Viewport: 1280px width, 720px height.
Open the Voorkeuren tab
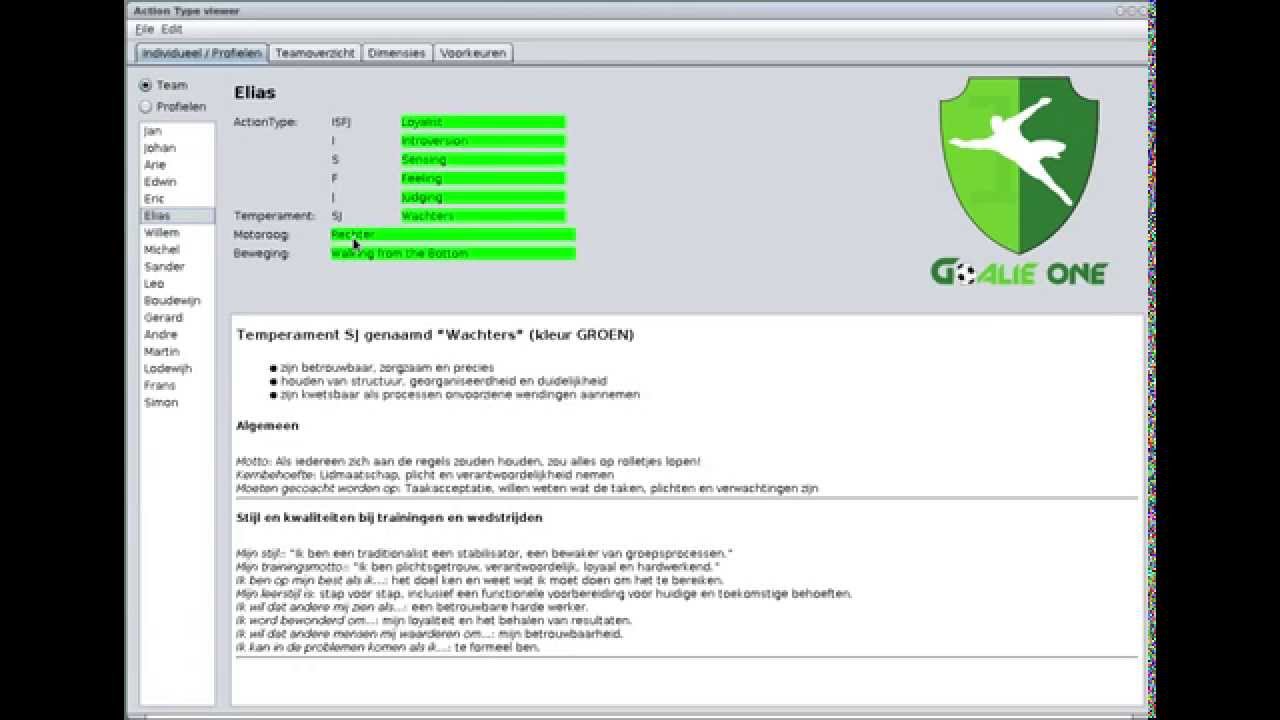coord(473,53)
